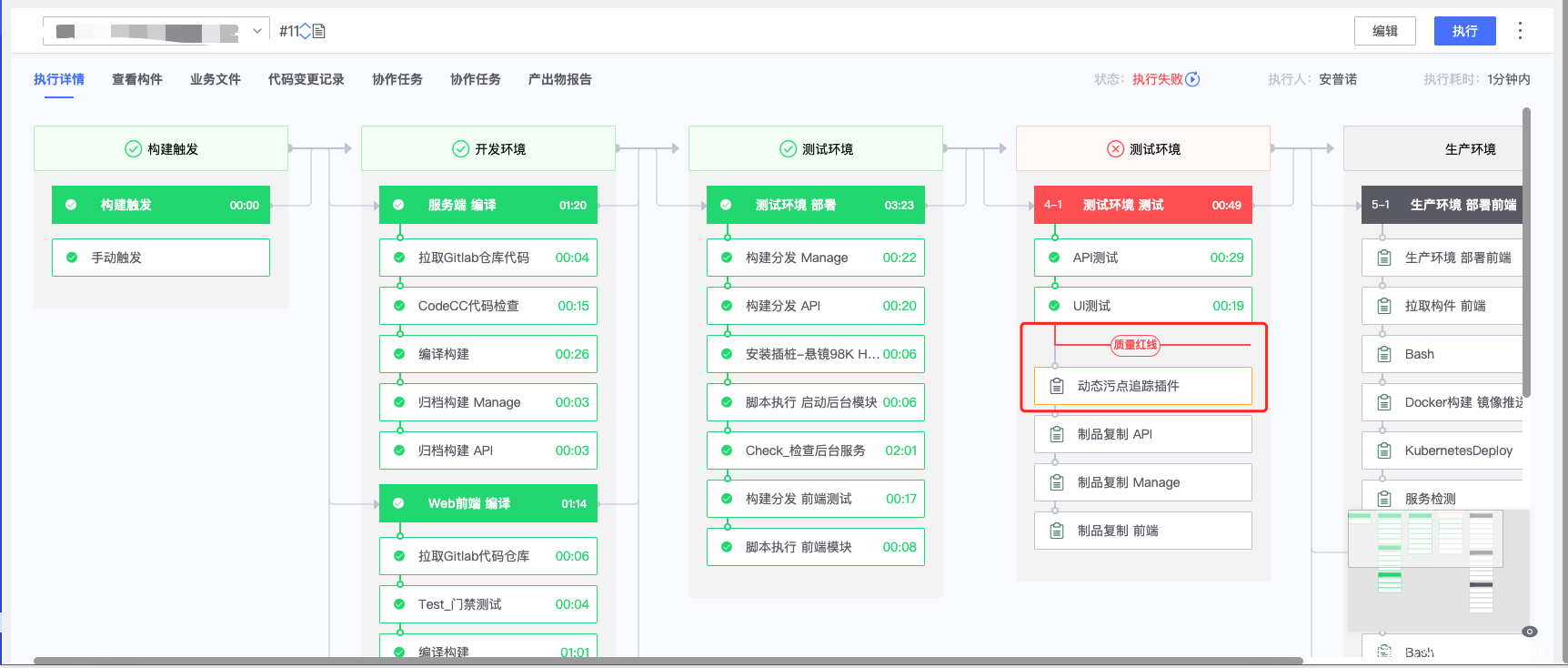Screen dimensions: 1568x668
Task: Switch to the 查看构件 tab
Action: (137, 79)
